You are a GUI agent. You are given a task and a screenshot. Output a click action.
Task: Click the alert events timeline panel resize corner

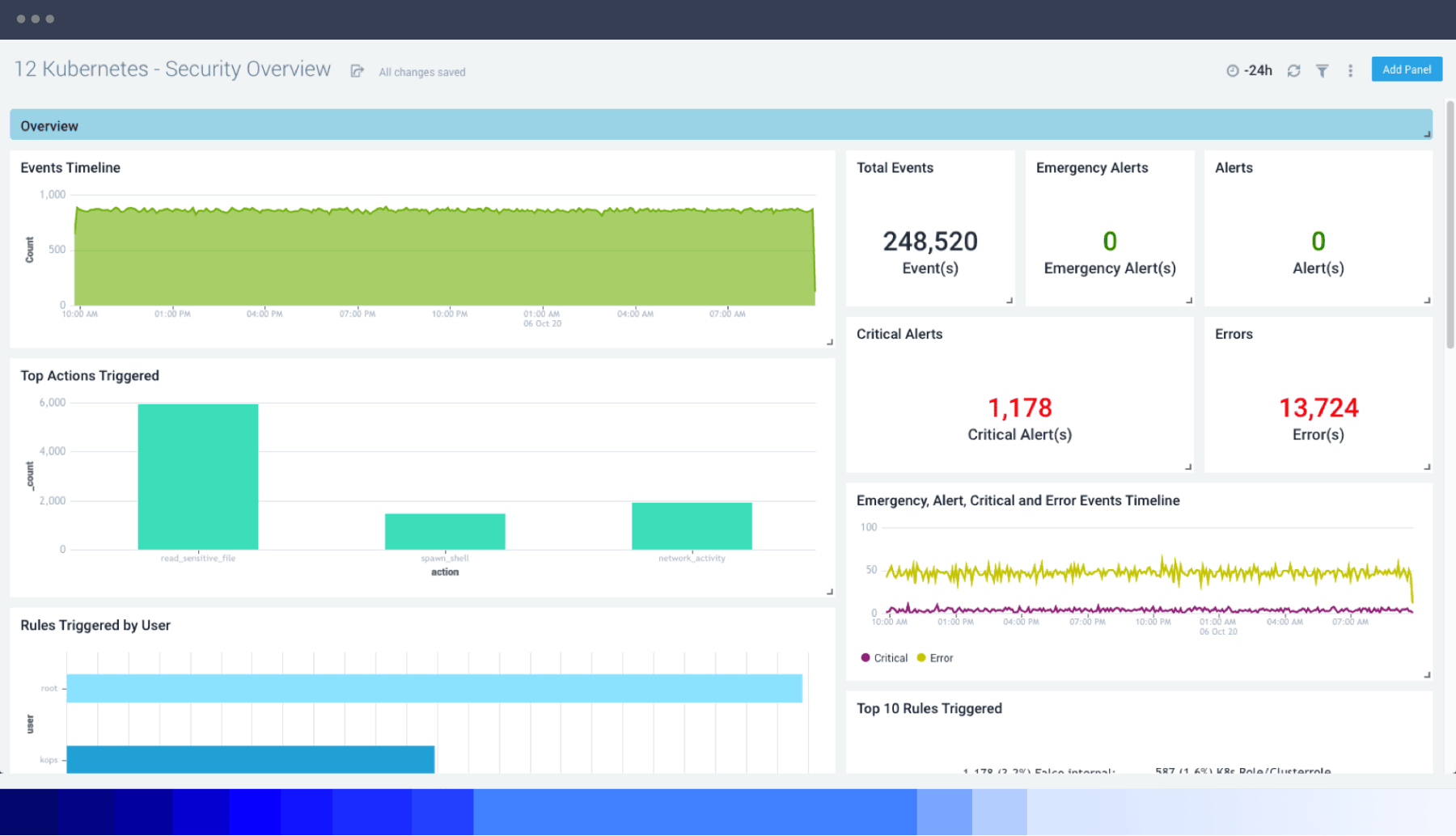click(1427, 674)
